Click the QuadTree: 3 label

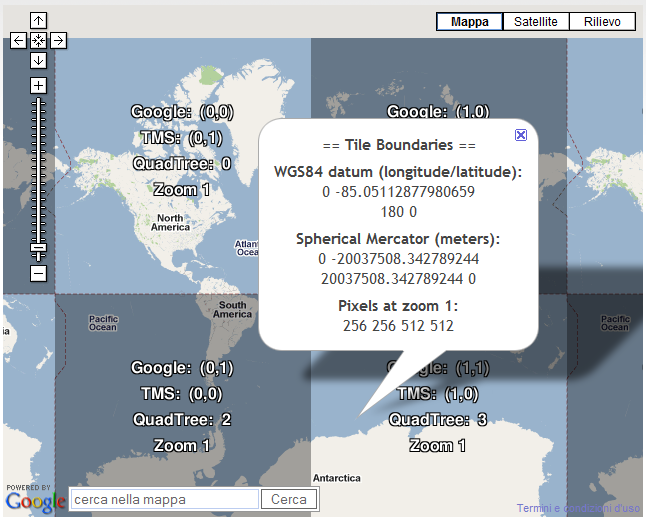(x=438, y=419)
